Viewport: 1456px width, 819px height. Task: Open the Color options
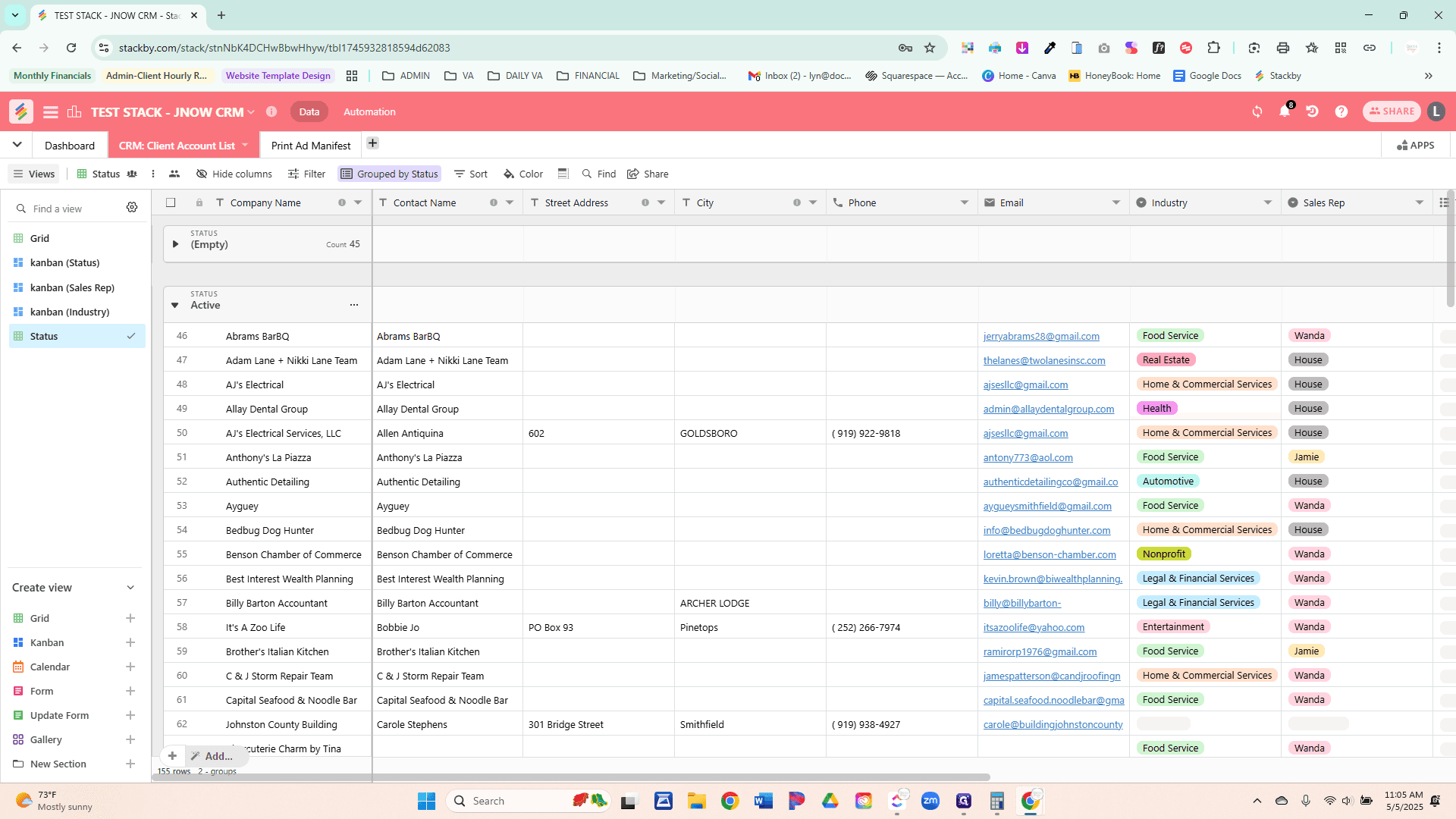[x=523, y=174]
